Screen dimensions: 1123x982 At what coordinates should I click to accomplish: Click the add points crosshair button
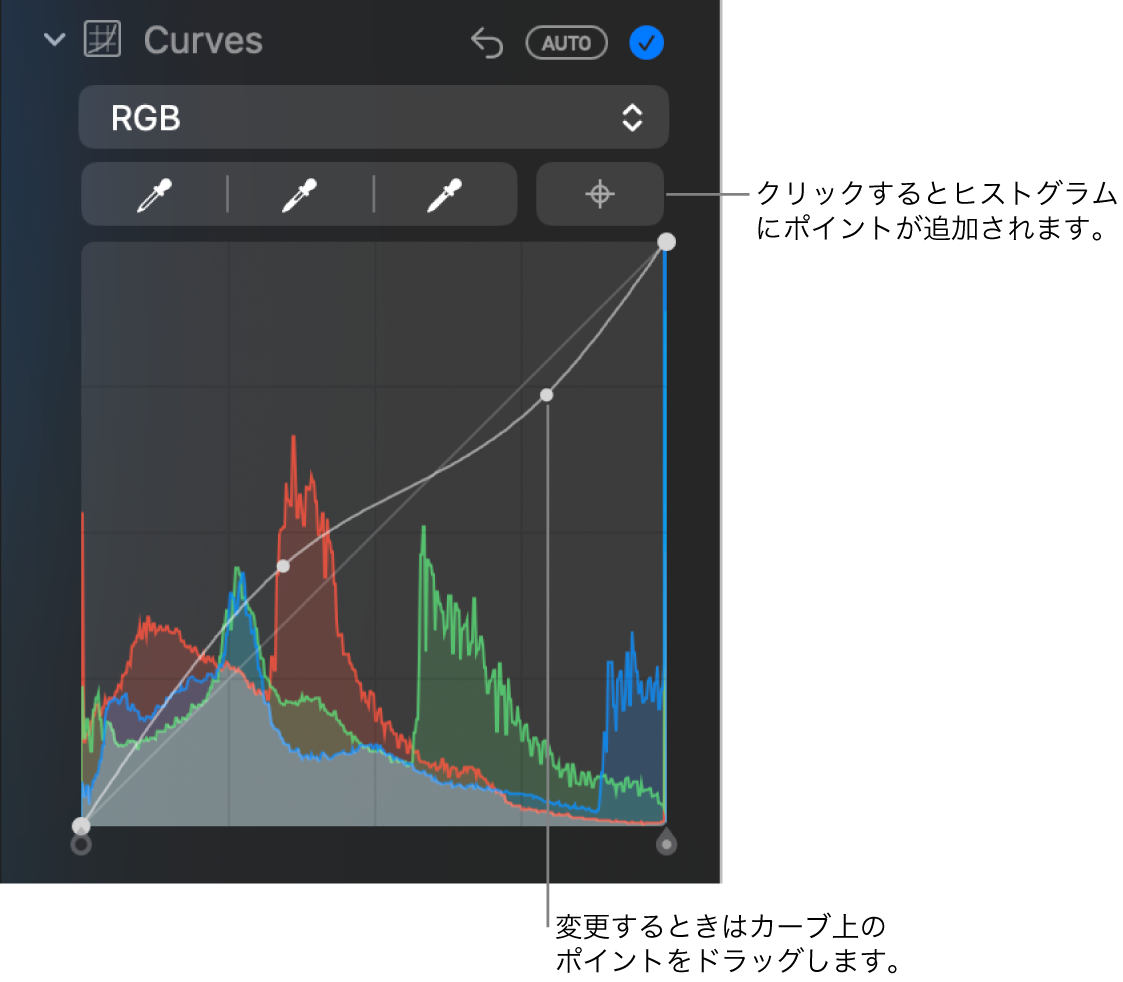pos(600,194)
